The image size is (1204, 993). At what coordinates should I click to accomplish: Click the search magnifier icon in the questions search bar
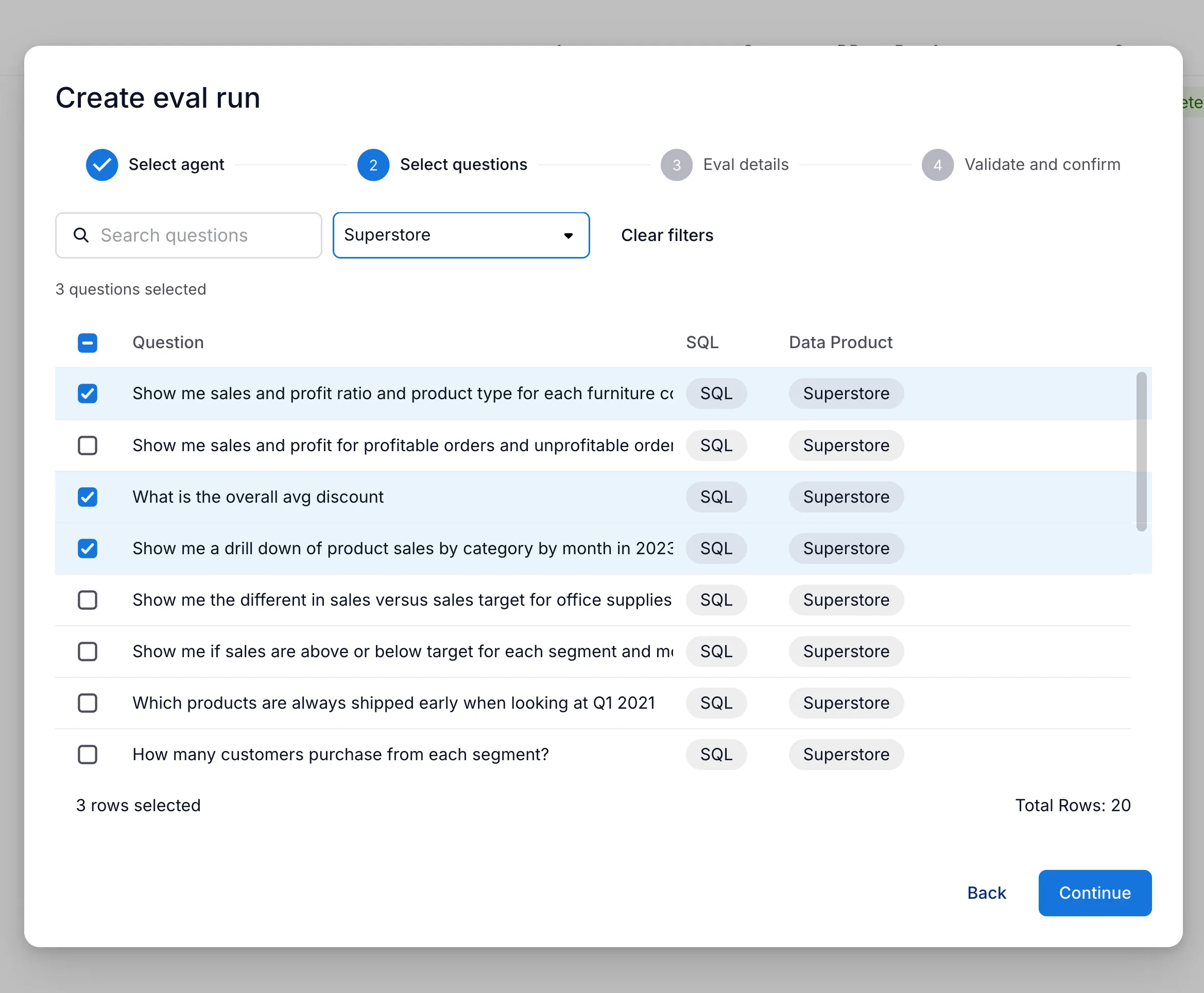pyautogui.click(x=81, y=235)
